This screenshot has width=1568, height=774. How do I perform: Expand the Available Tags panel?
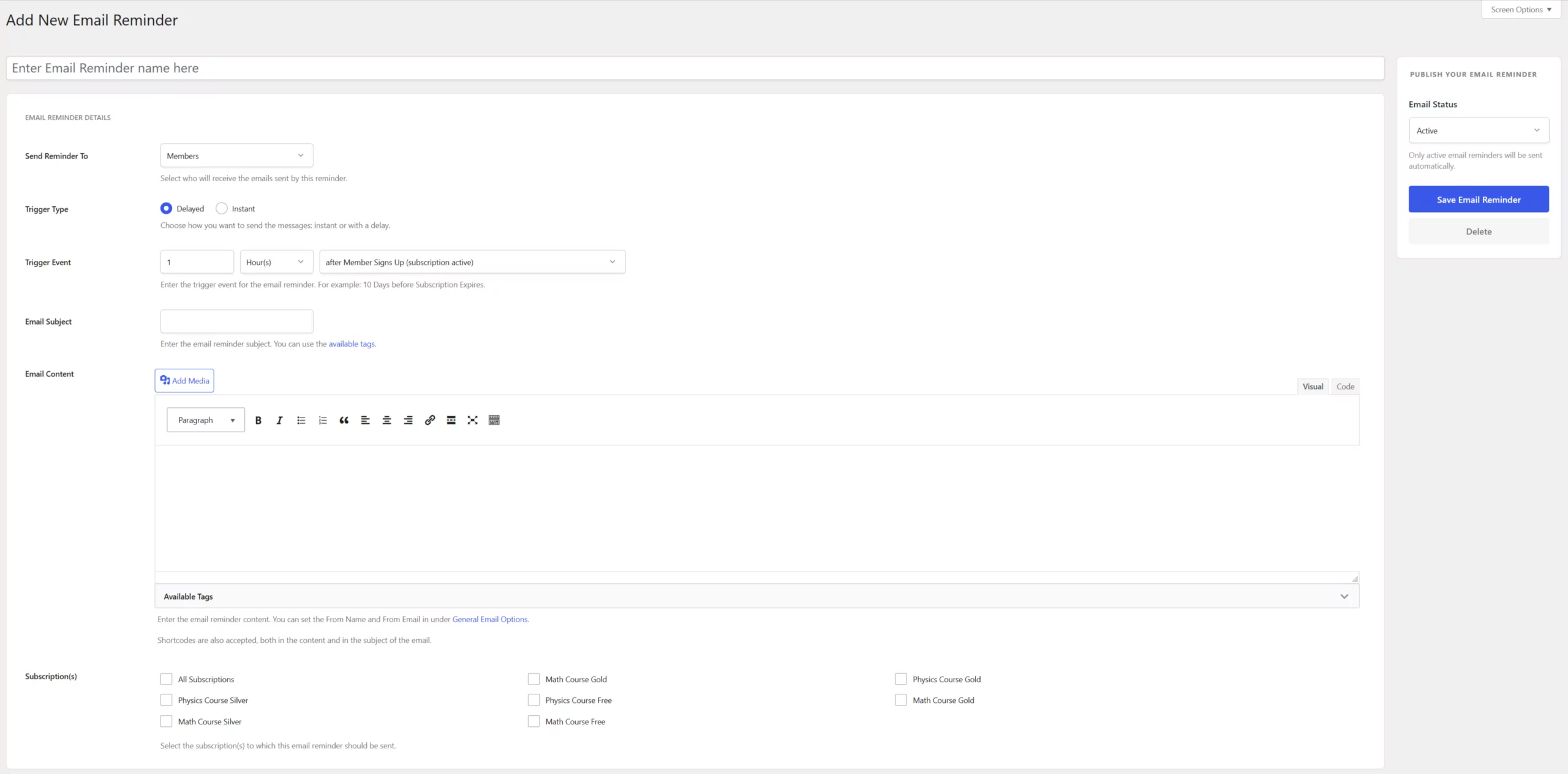(x=757, y=596)
